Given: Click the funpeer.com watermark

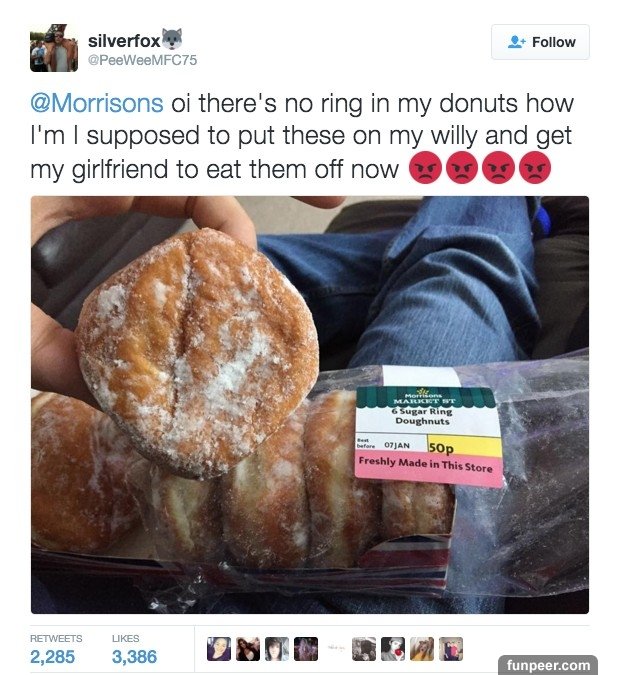Looking at the screenshot, I should pos(548,665).
